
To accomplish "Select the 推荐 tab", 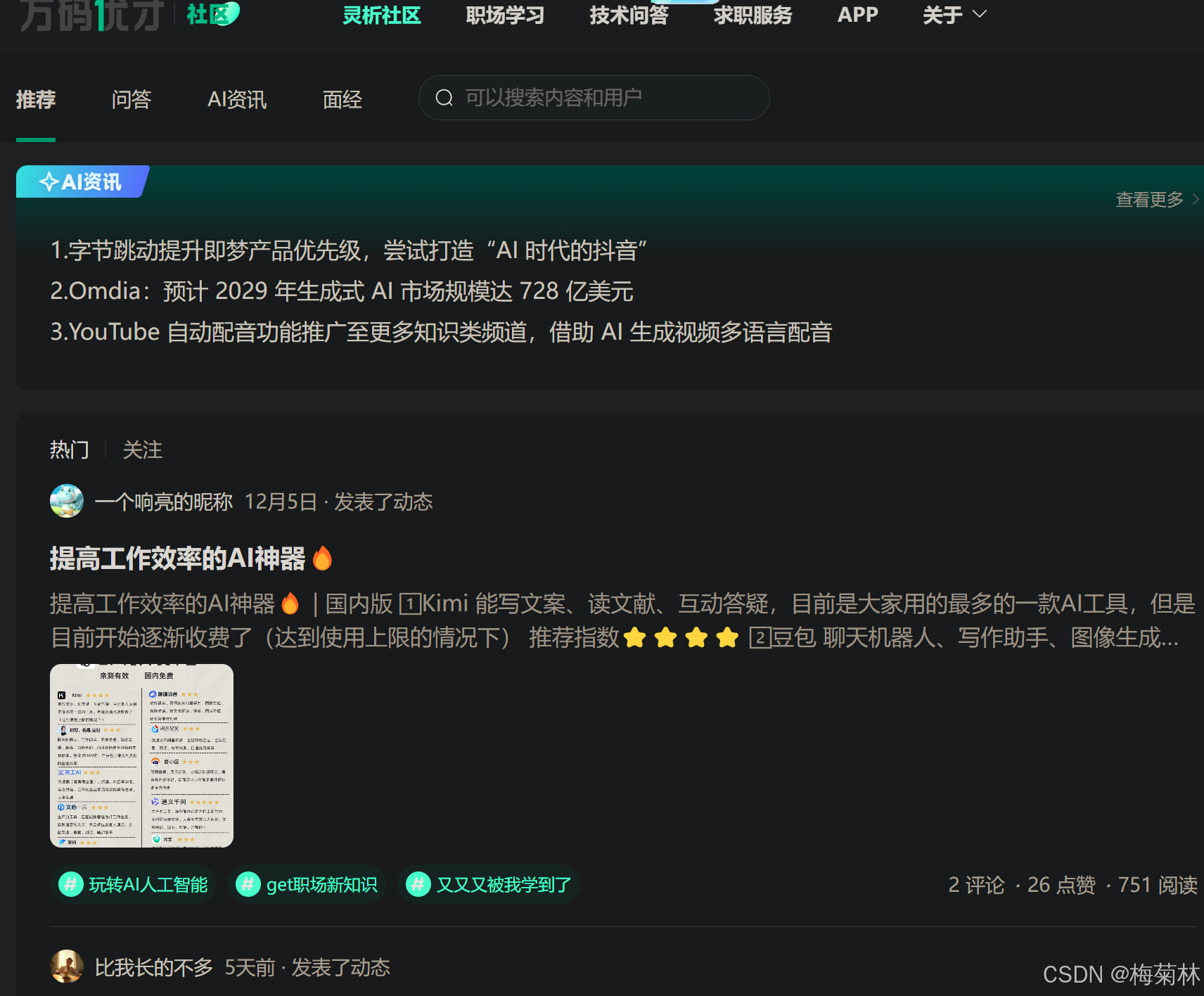I will pyautogui.click(x=36, y=99).
